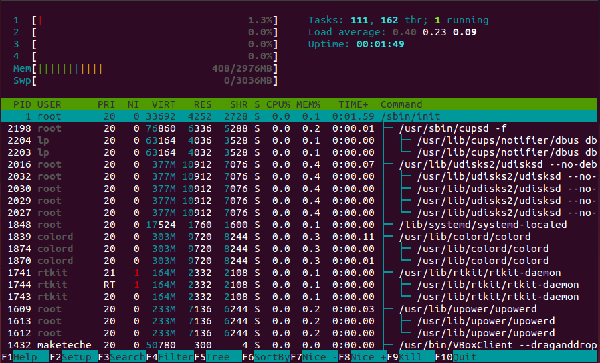Viewport: 600px width, 363px height.
Task: Click the 0/3036MB swap value
Action: pos(249,81)
